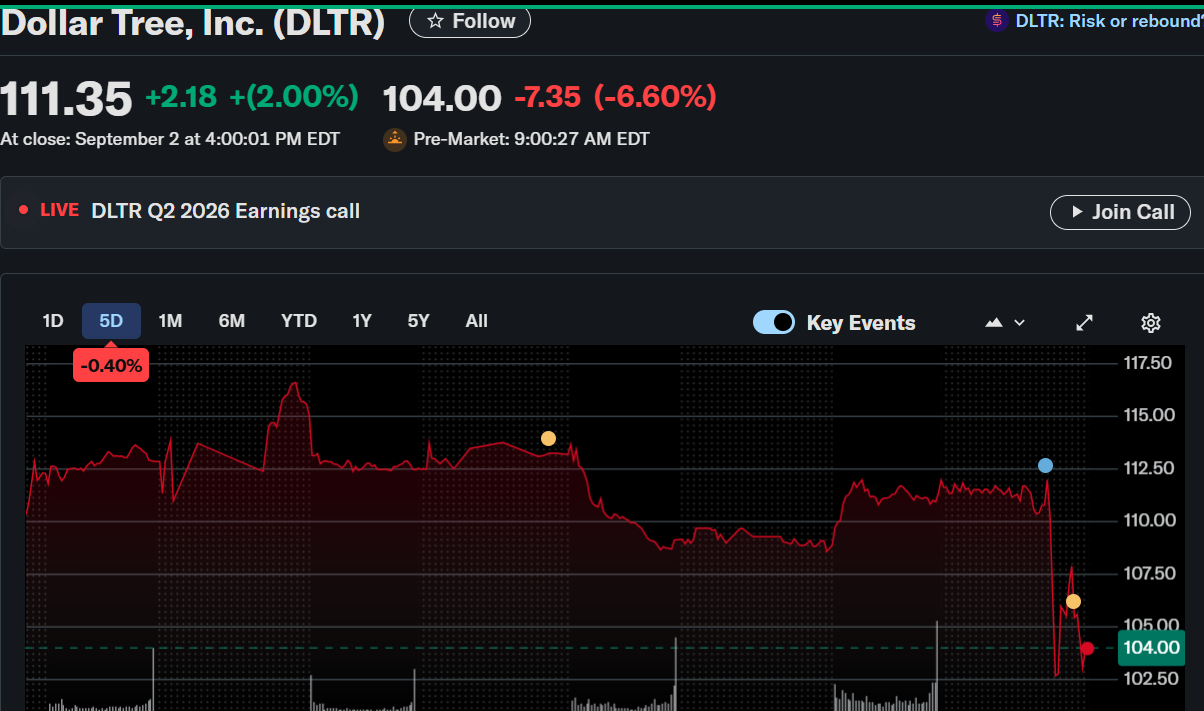The image size is (1204, 711).
Task: Click the red current-price dot on chart
Action: coord(1087,648)
